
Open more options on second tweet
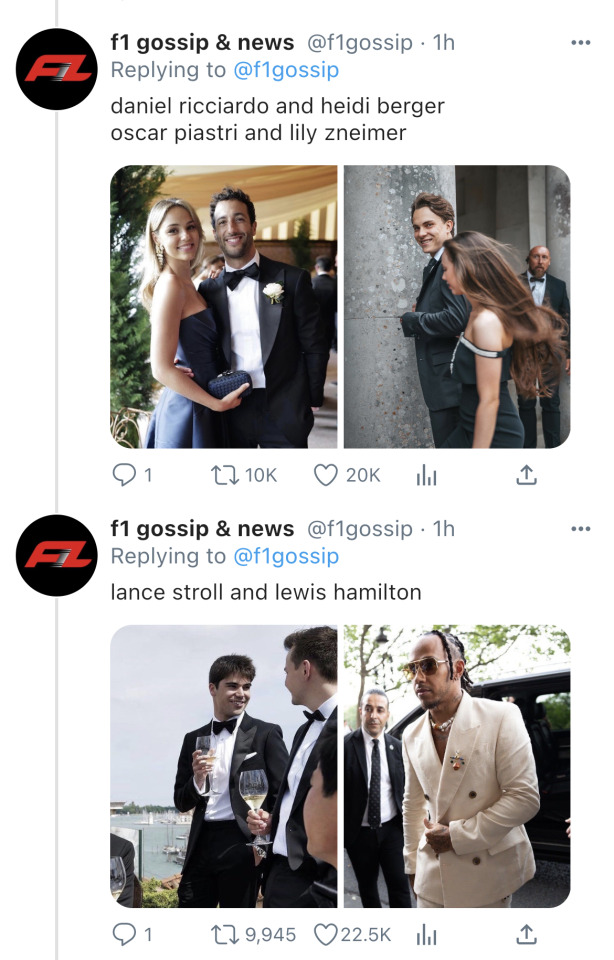click(x=580, y=529)
